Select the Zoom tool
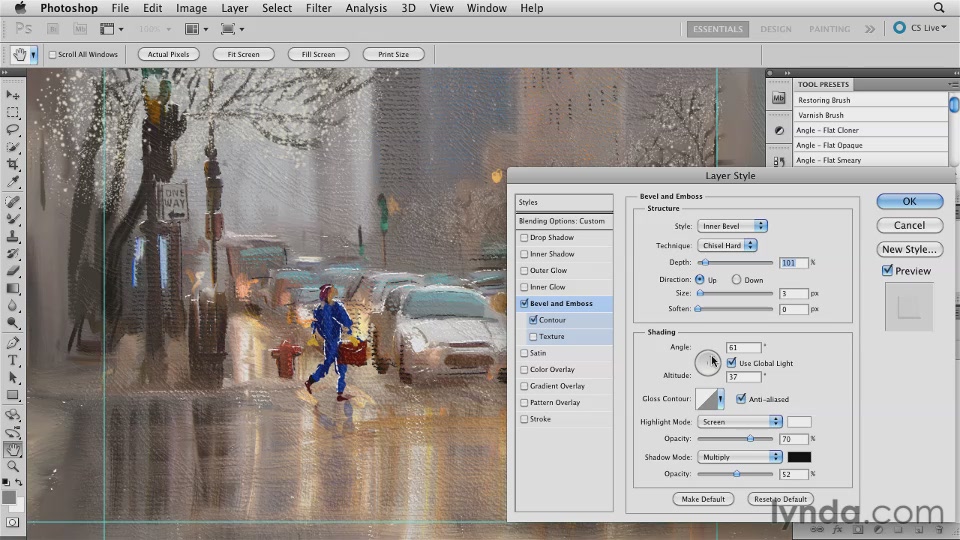 pyautogui.click(x=12, y=467)
